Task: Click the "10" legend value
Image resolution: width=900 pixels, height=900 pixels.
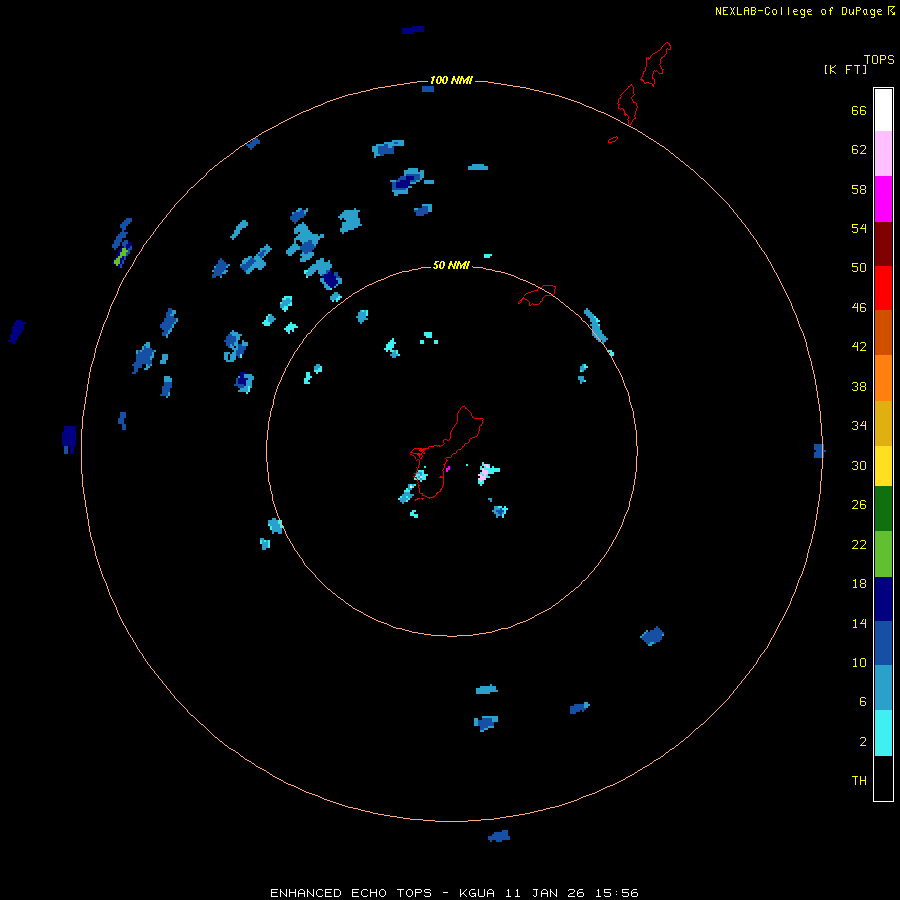Action: (x=859, y=663)
